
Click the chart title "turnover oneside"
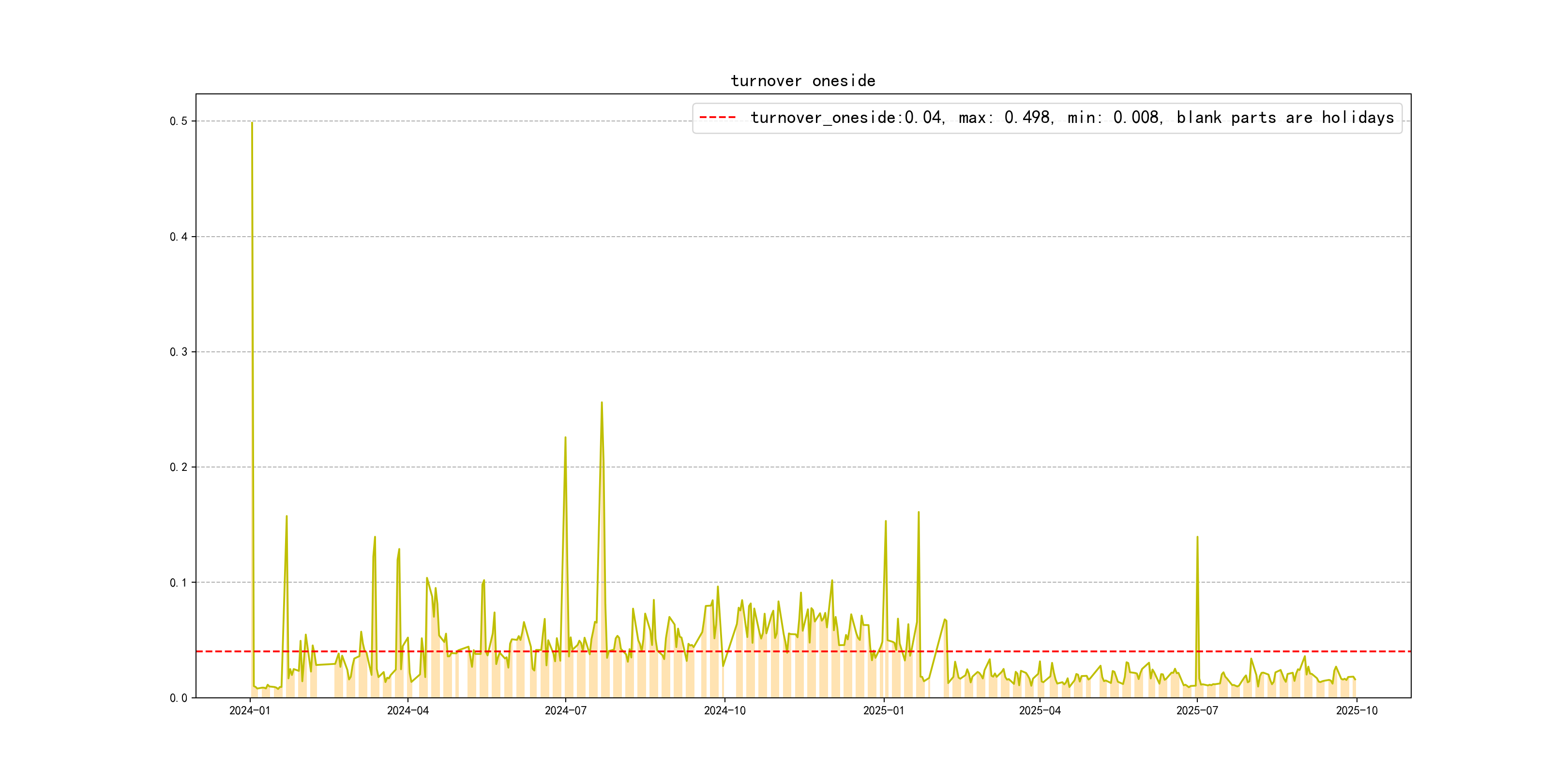click(x=803, y=81)
